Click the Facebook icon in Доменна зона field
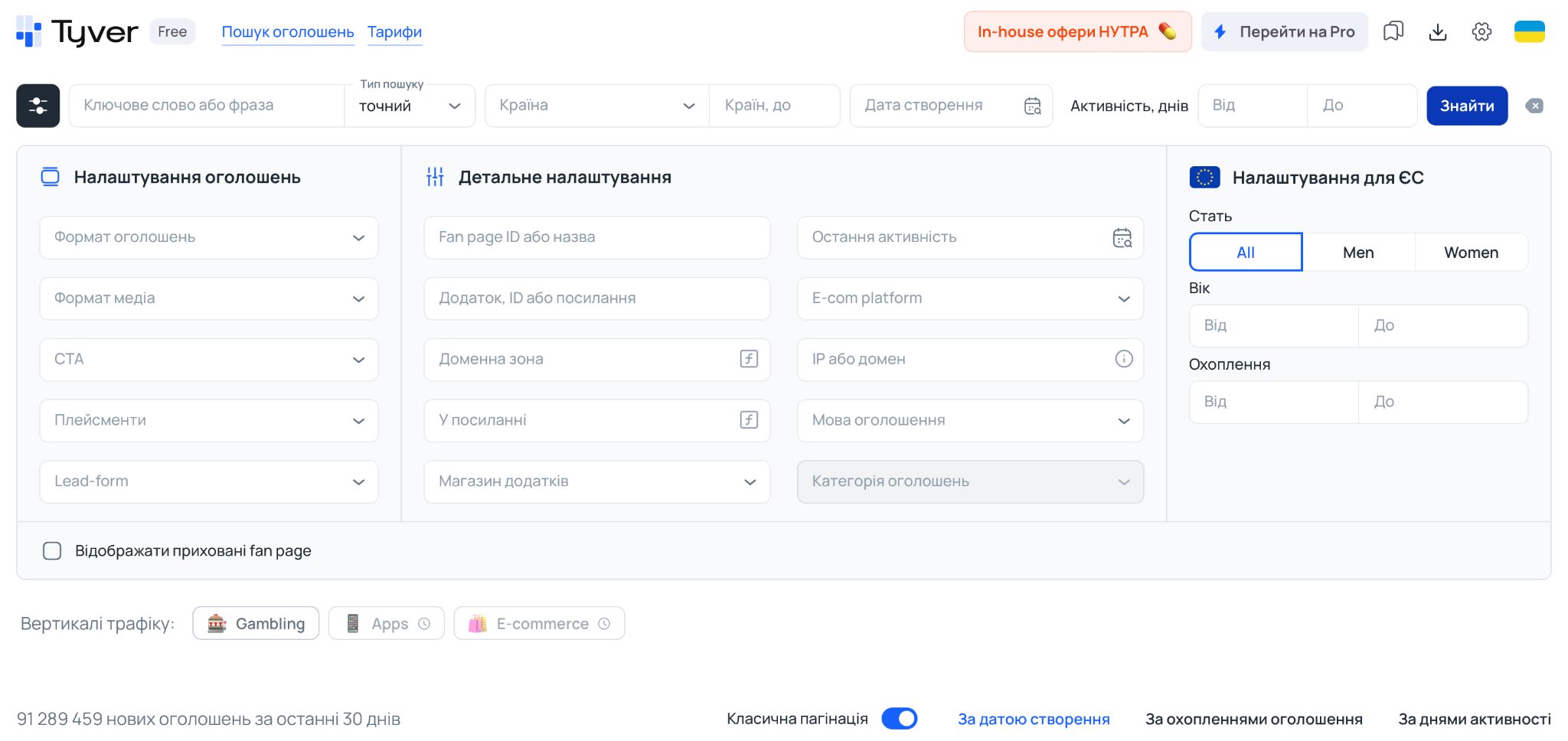The height and width of the screenshot is (741, 1568). (749, 359)
